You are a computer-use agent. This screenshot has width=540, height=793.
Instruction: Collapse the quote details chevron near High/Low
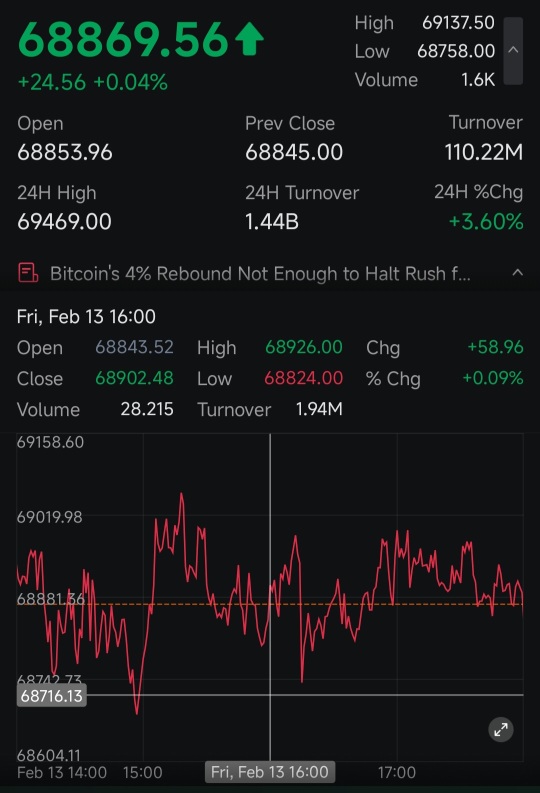(513, 51)
